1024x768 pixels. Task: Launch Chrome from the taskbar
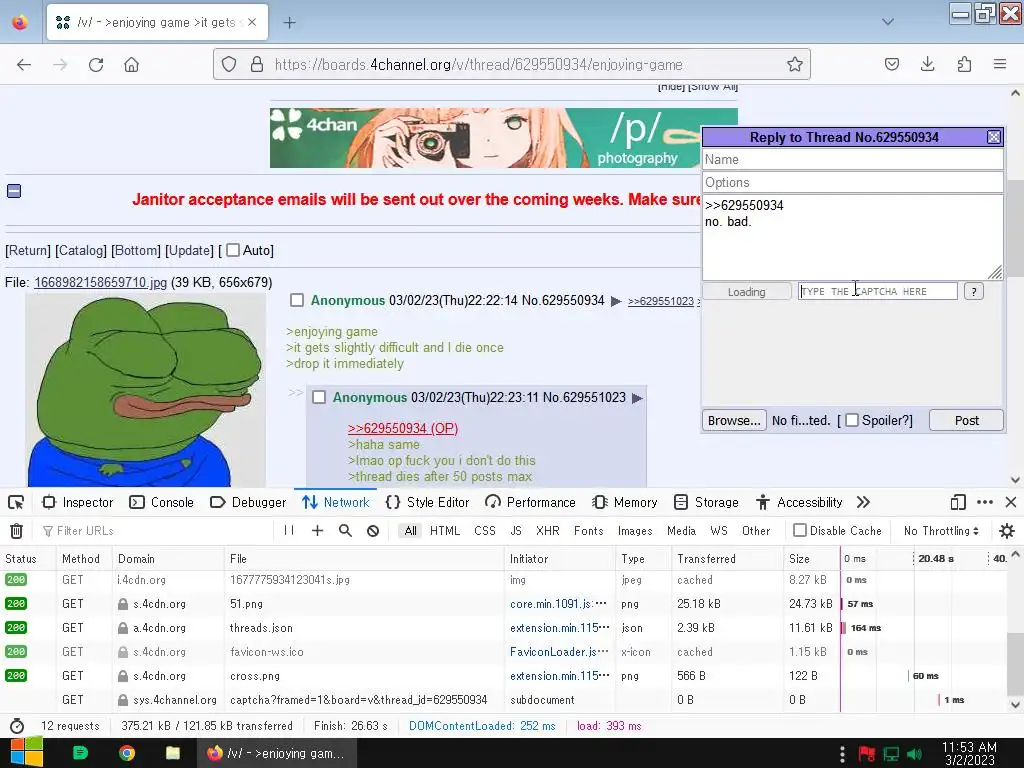pyautogui.click(x=127, y=753)
